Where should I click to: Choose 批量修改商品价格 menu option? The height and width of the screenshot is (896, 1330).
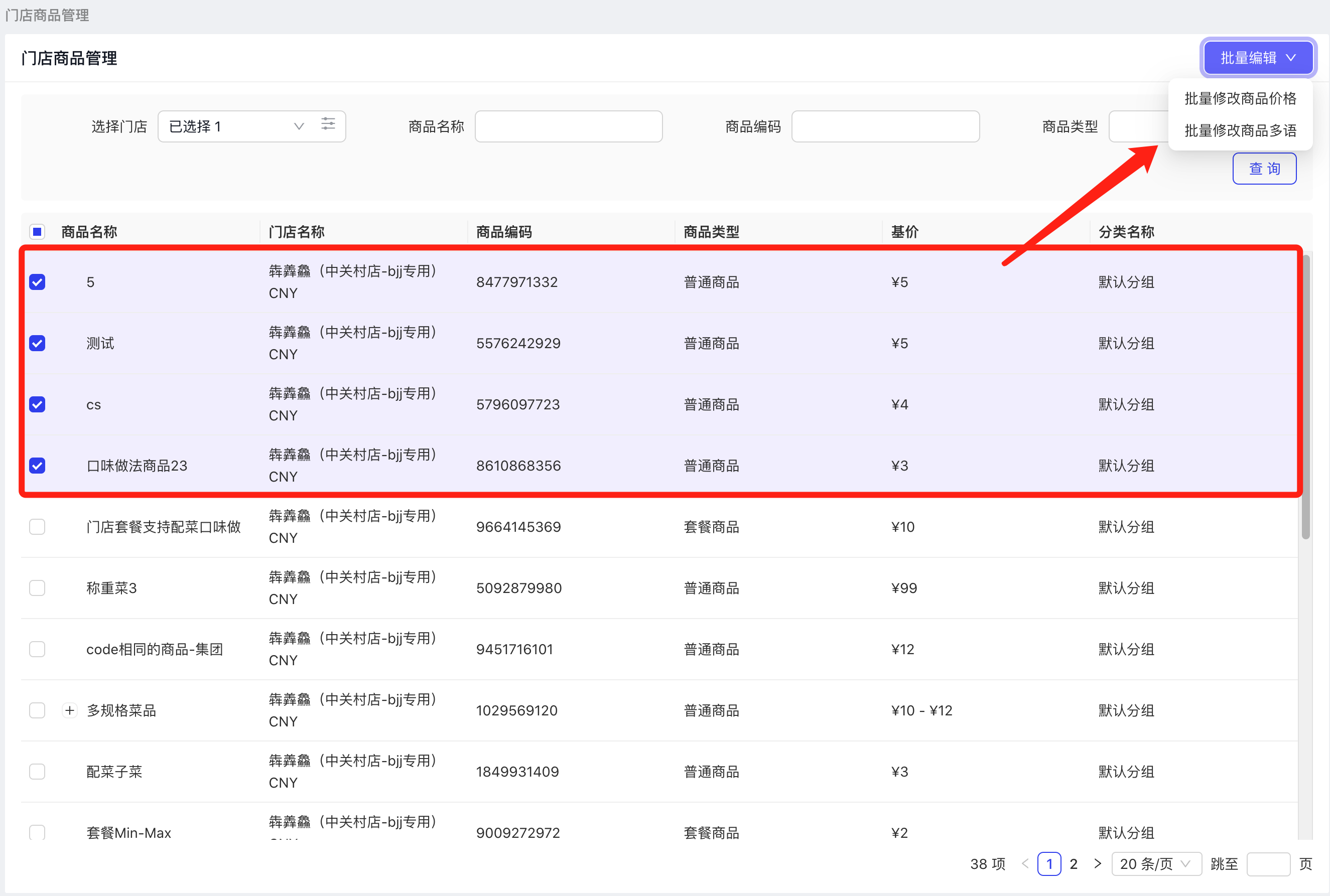1240,98
